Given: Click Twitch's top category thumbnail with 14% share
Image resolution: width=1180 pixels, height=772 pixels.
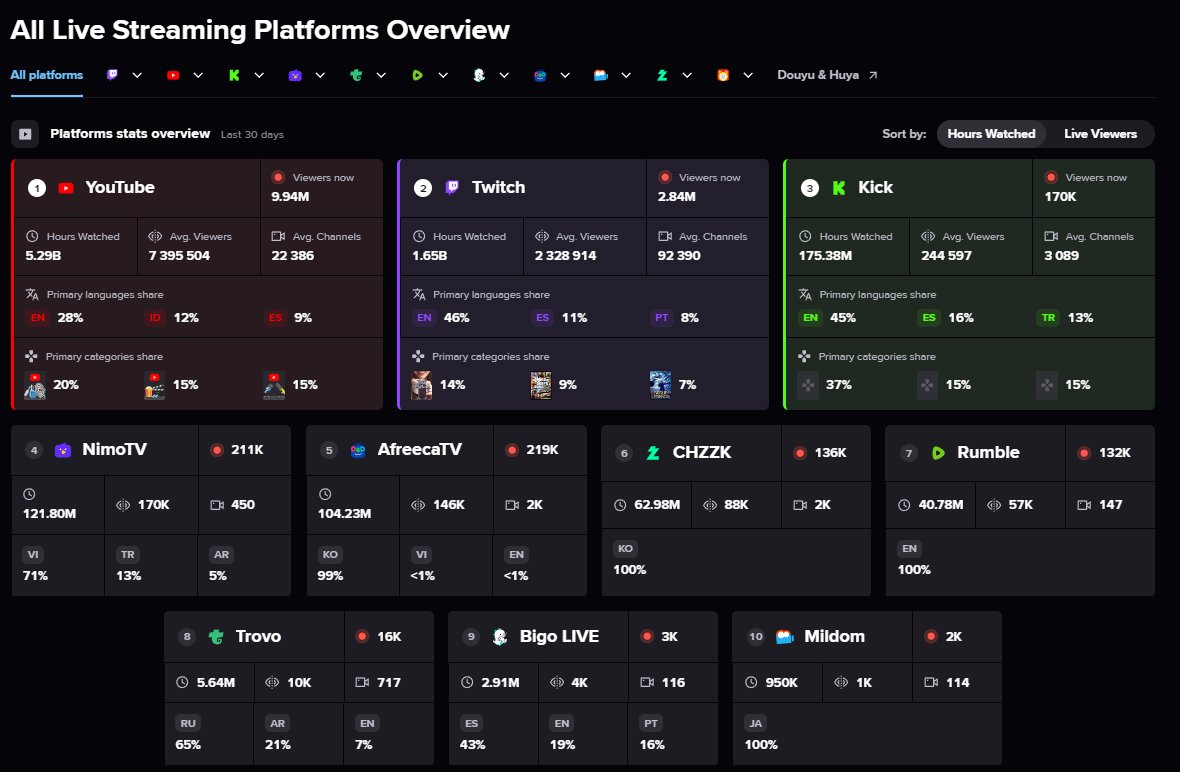Looking at the screenshot, I should click(421, 385).
